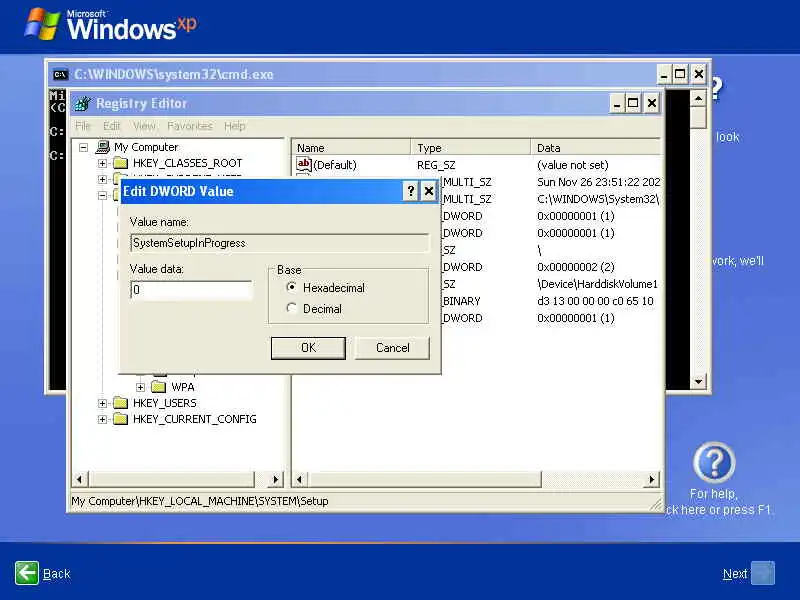The height and width of the screenshot is (600, 800).
Task: Click tree pane right scroll arrow
Action: 276,480
